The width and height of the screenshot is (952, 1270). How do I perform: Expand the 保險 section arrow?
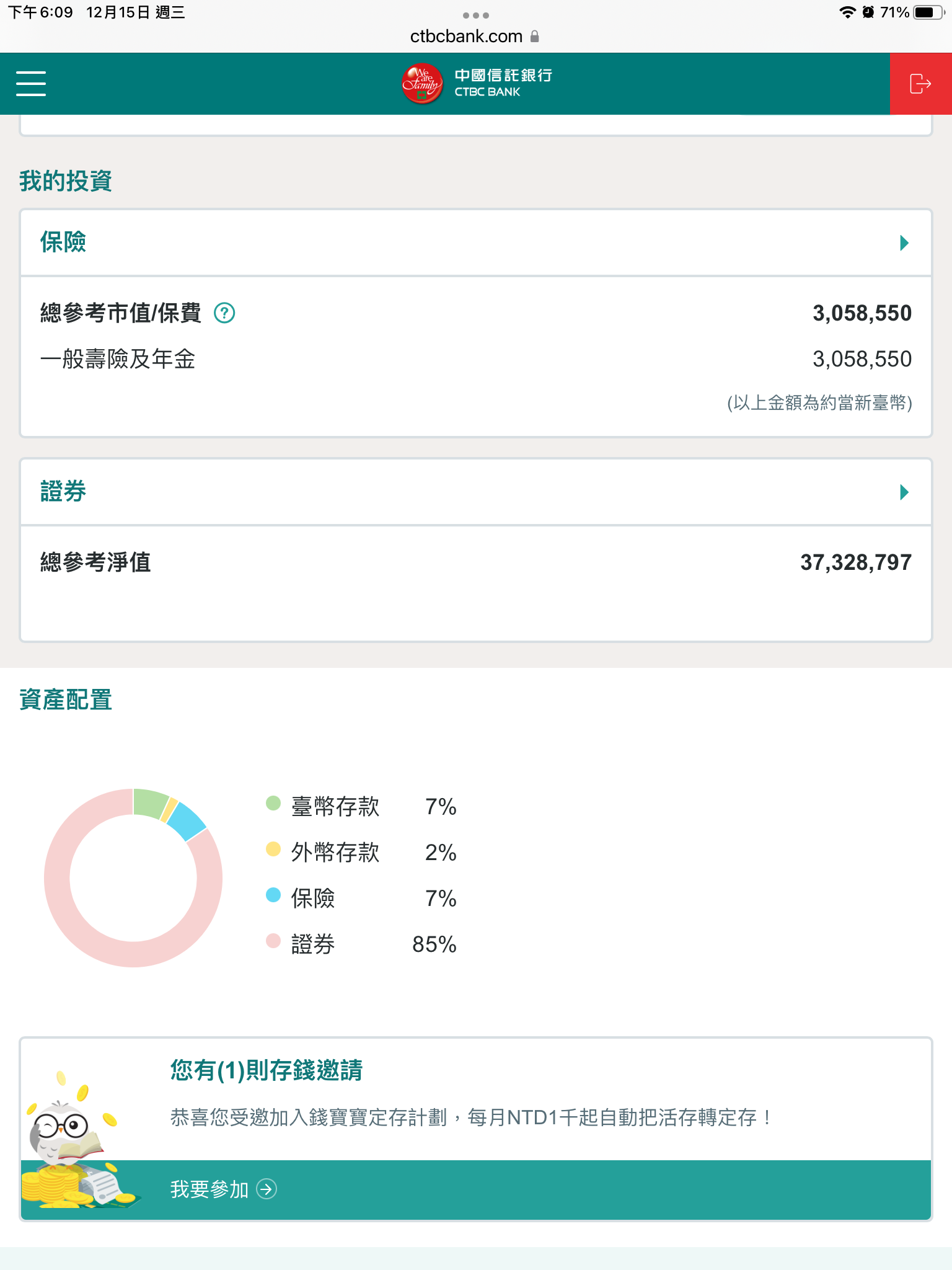904,242
